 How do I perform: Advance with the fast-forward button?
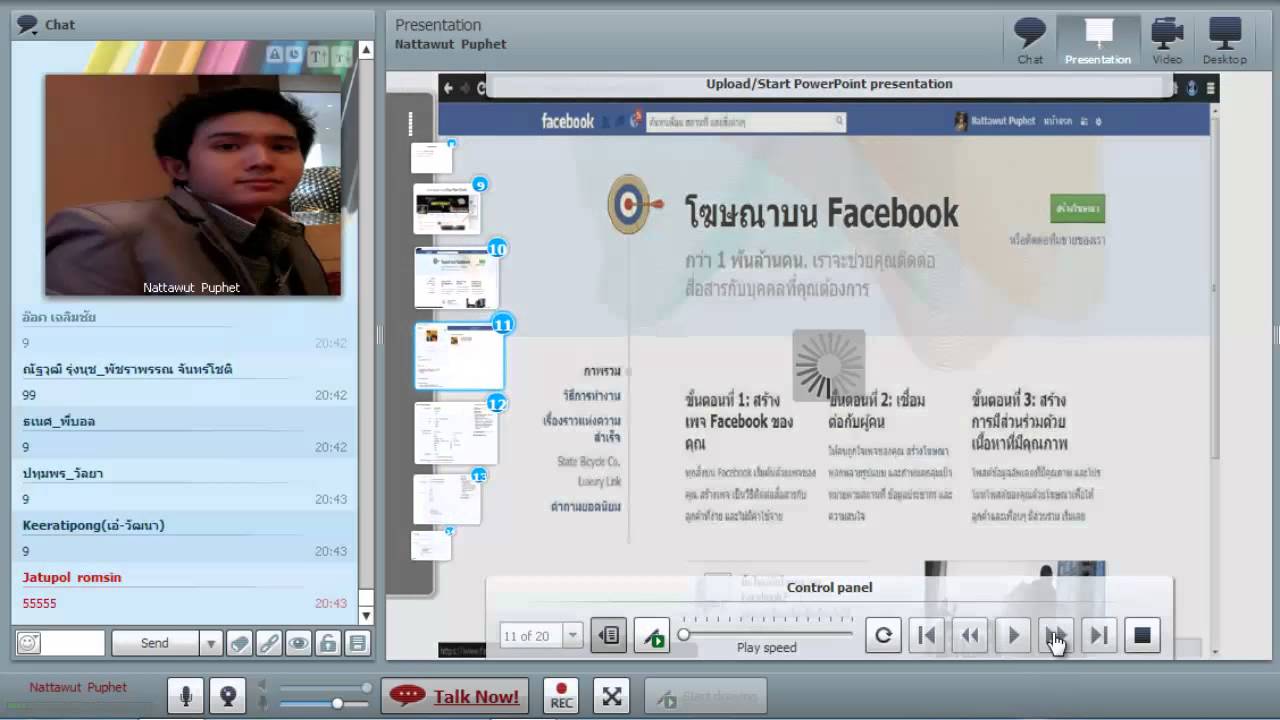point(1056,635)
